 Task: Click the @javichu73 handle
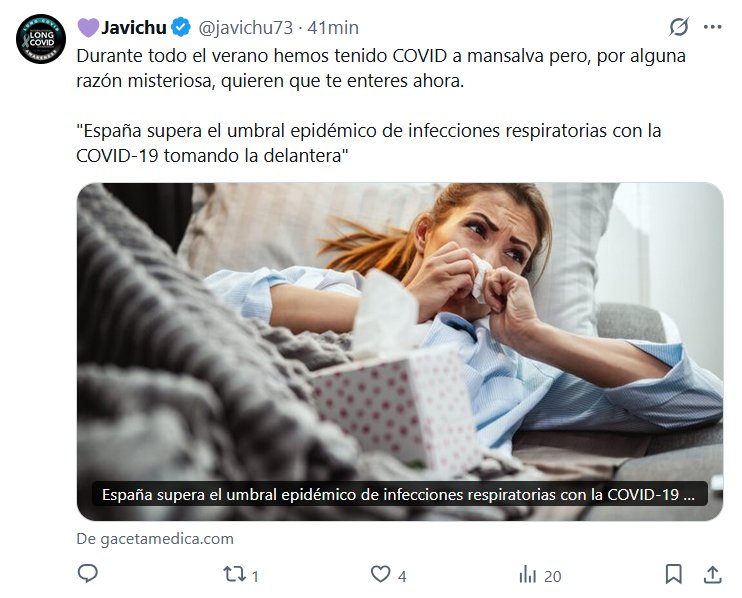point(246,27)
